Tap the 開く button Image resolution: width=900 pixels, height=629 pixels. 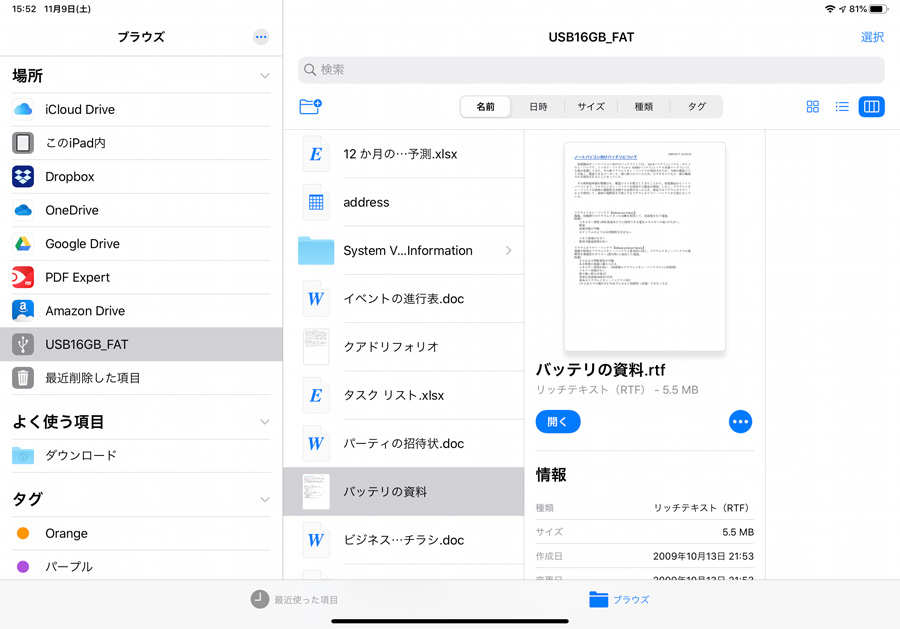pos(558,422)
